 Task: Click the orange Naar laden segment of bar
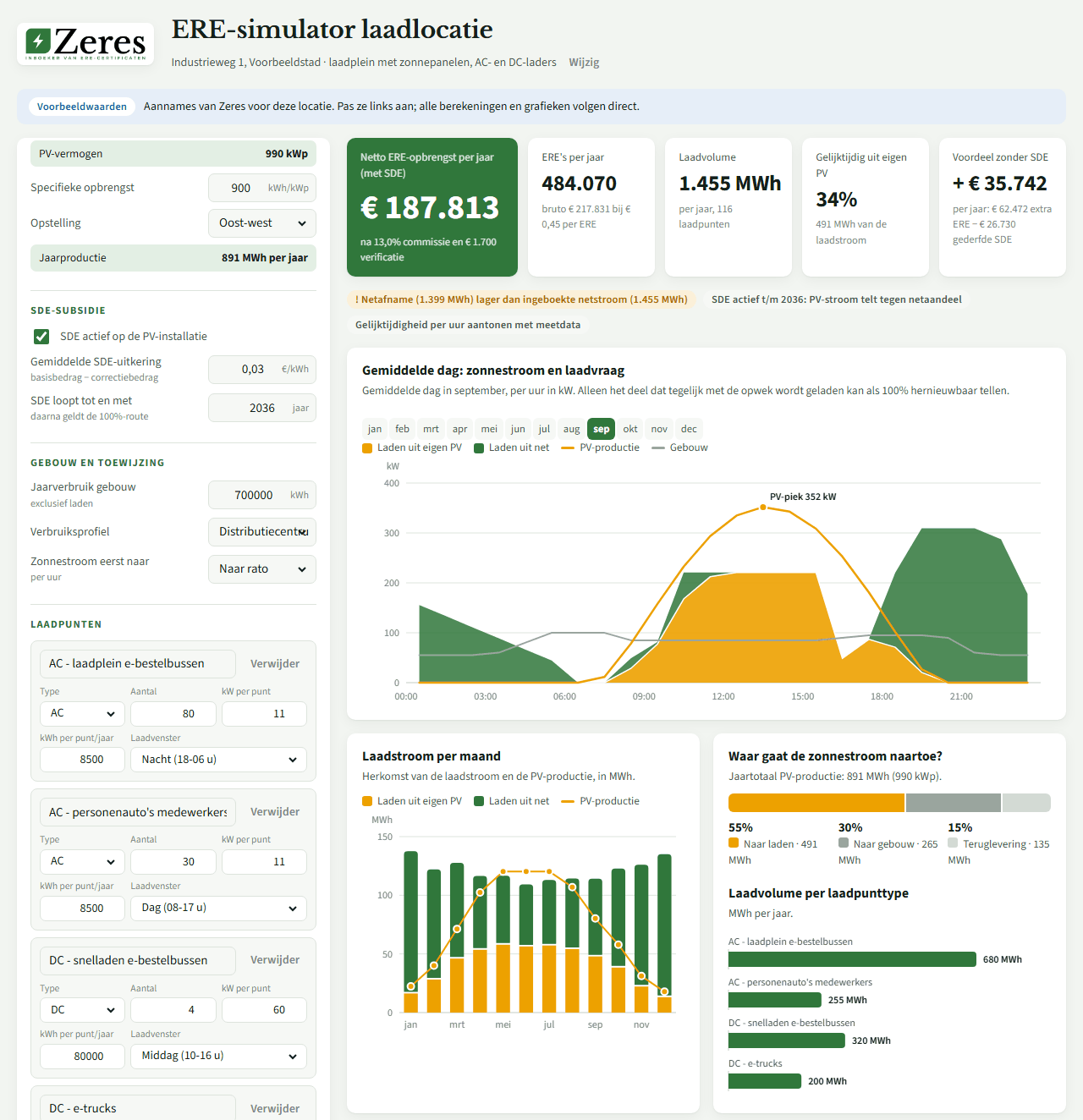point(816,803)
